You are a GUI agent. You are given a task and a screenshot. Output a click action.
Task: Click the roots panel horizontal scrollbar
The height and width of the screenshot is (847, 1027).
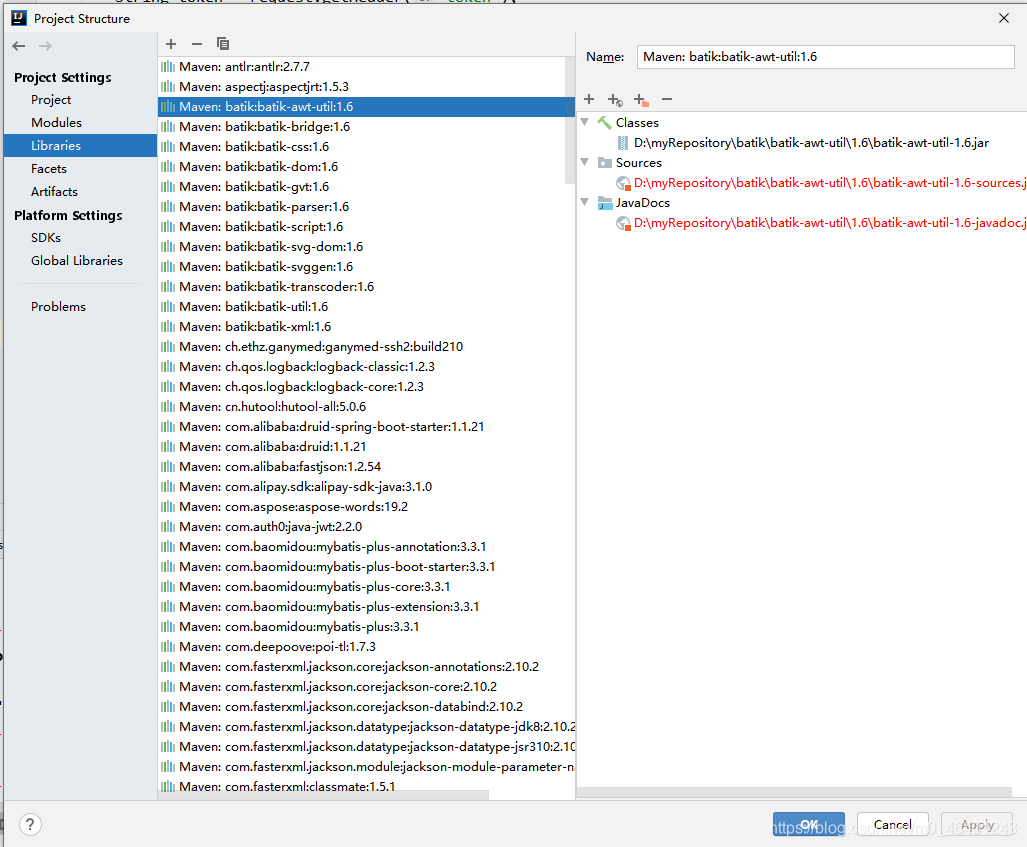click(794, 793)
